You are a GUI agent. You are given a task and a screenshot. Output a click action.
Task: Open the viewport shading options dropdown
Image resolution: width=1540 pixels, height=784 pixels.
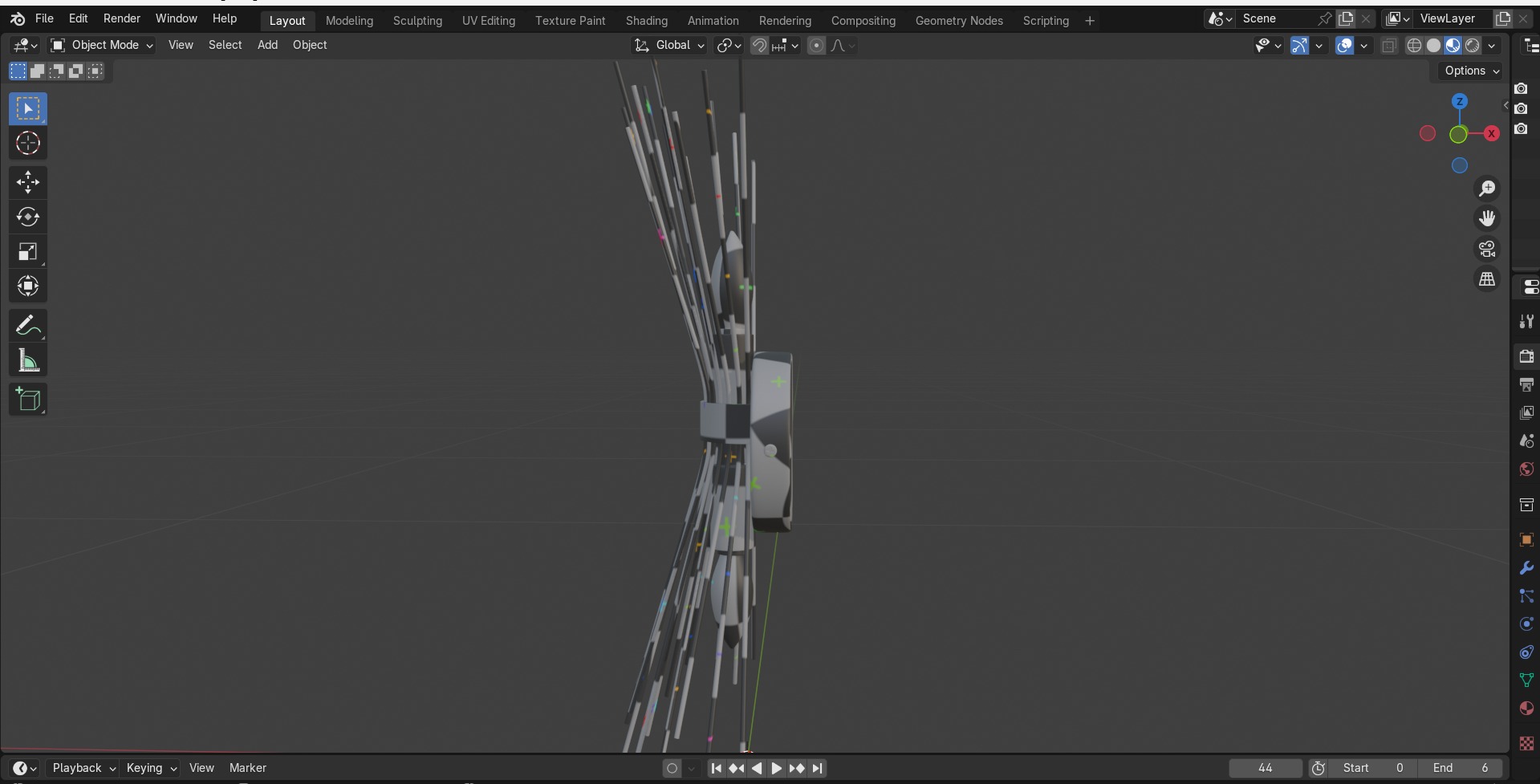point(1492,46)
